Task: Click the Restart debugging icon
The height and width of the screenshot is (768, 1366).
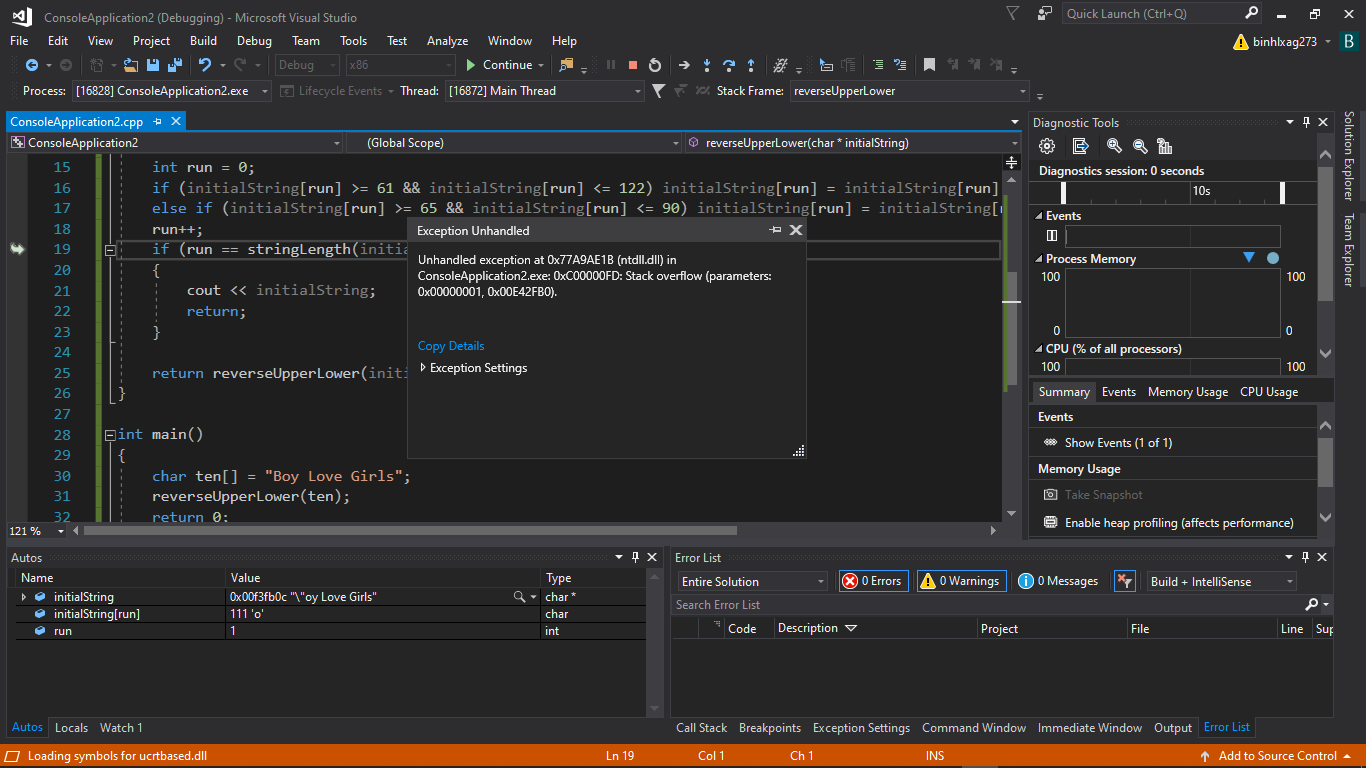Action: 655,65
